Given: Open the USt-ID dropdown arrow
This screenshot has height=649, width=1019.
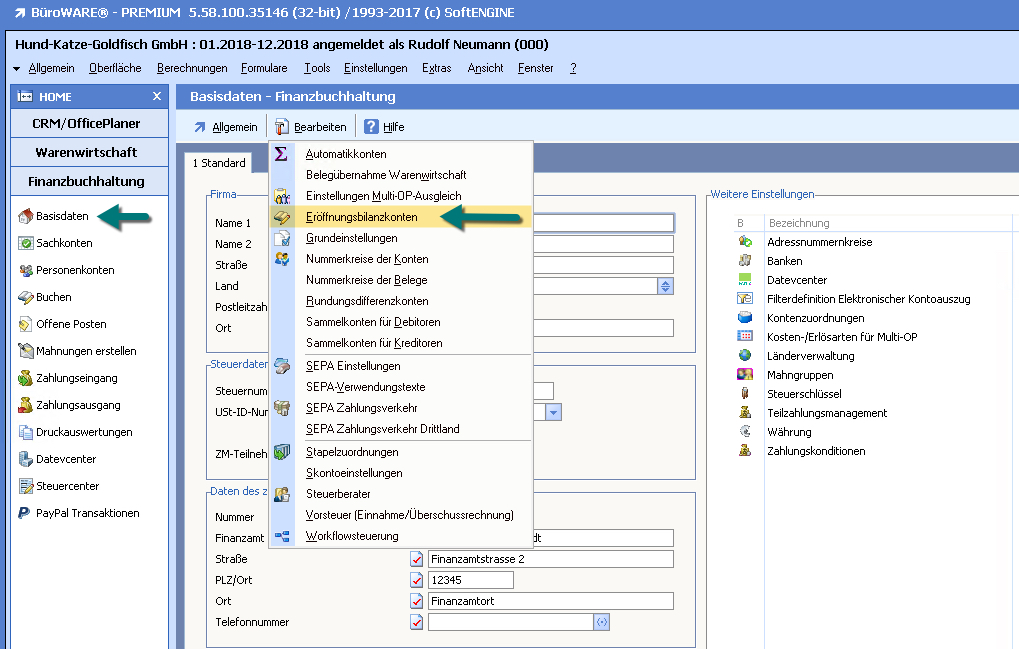Looking at the screenshot, I should tap(553, 412).
